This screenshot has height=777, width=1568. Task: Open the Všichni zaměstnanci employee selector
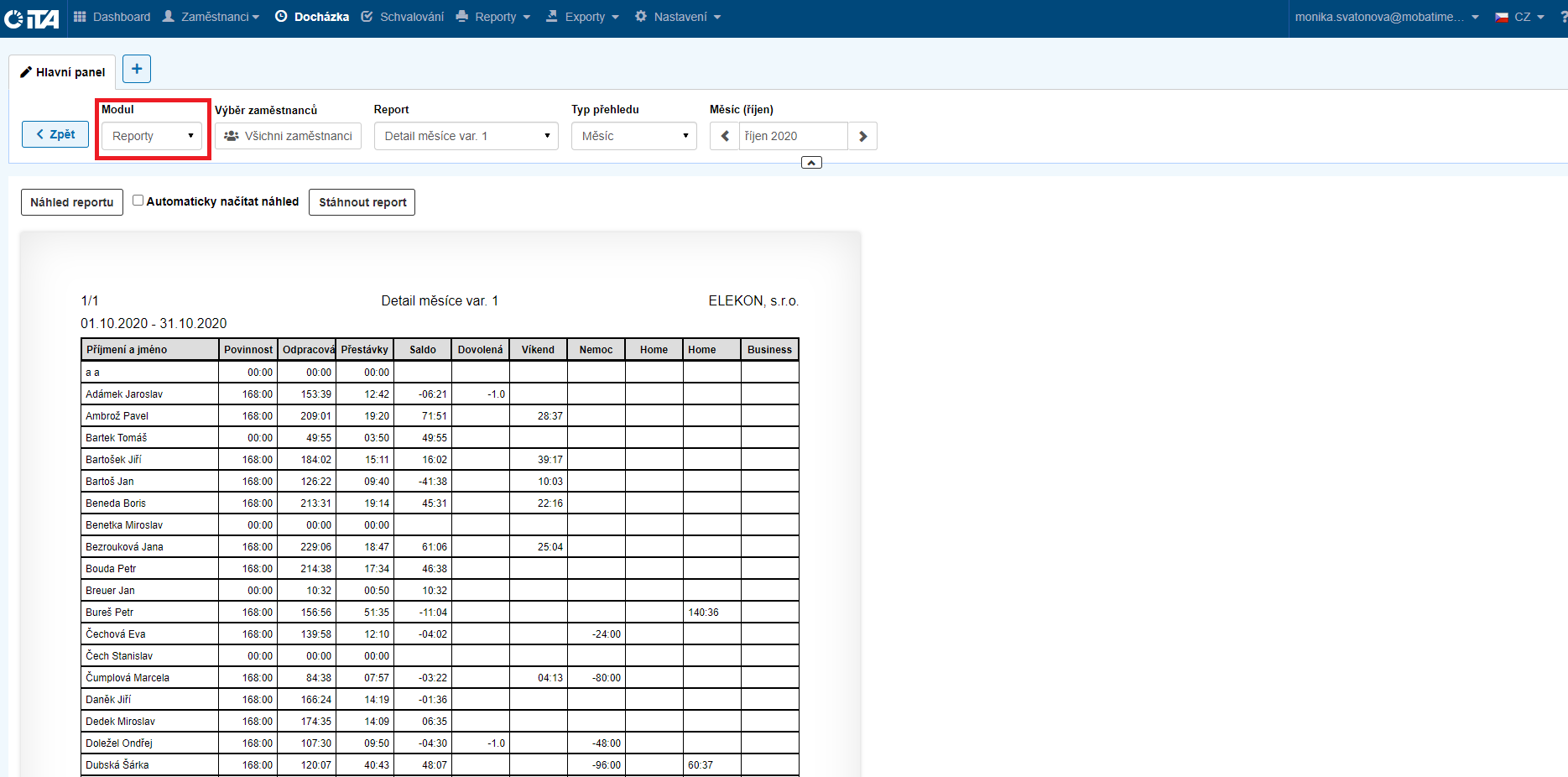[x=288, y=136]
